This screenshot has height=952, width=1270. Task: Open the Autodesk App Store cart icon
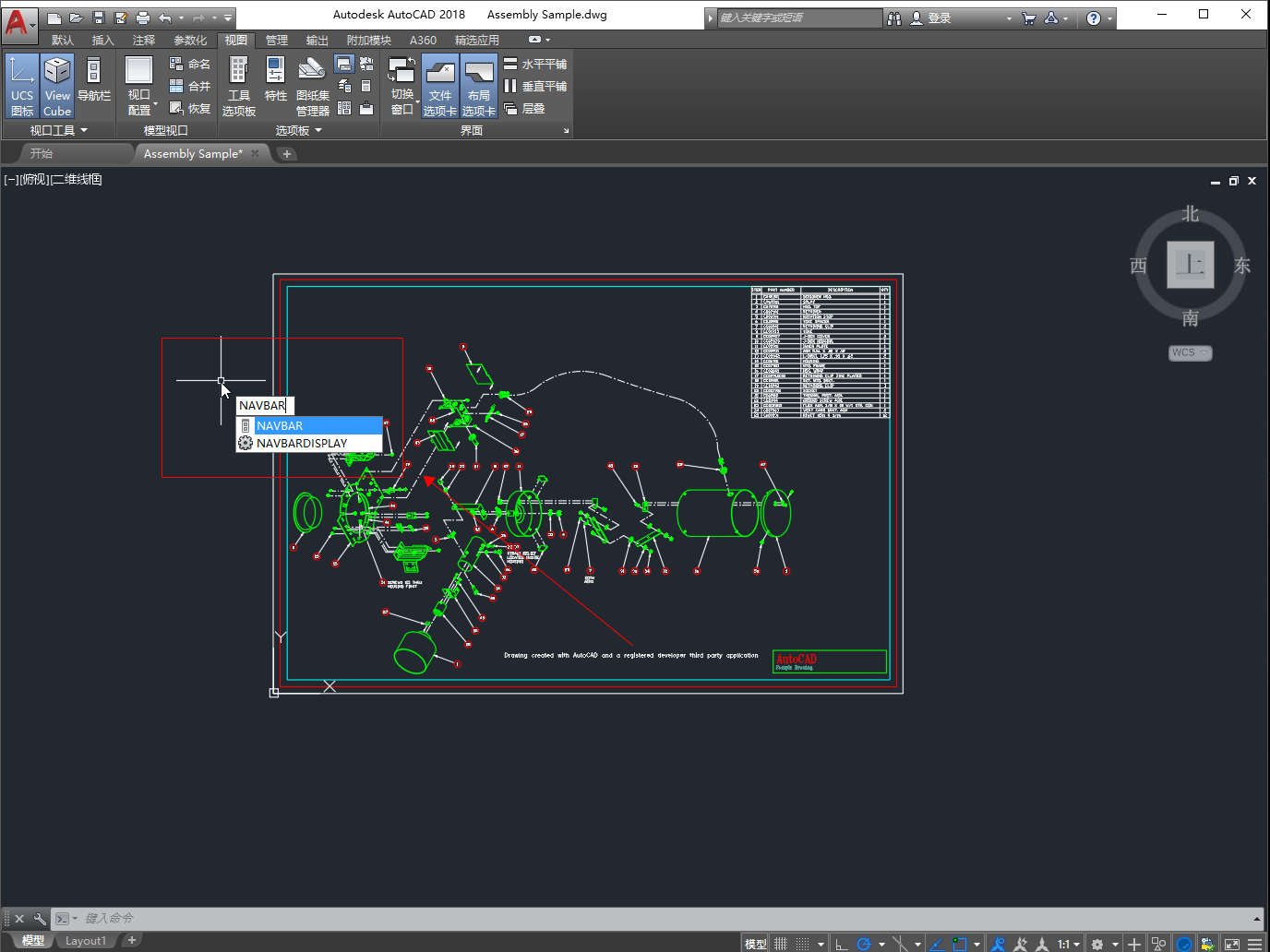click(1029, 18)
